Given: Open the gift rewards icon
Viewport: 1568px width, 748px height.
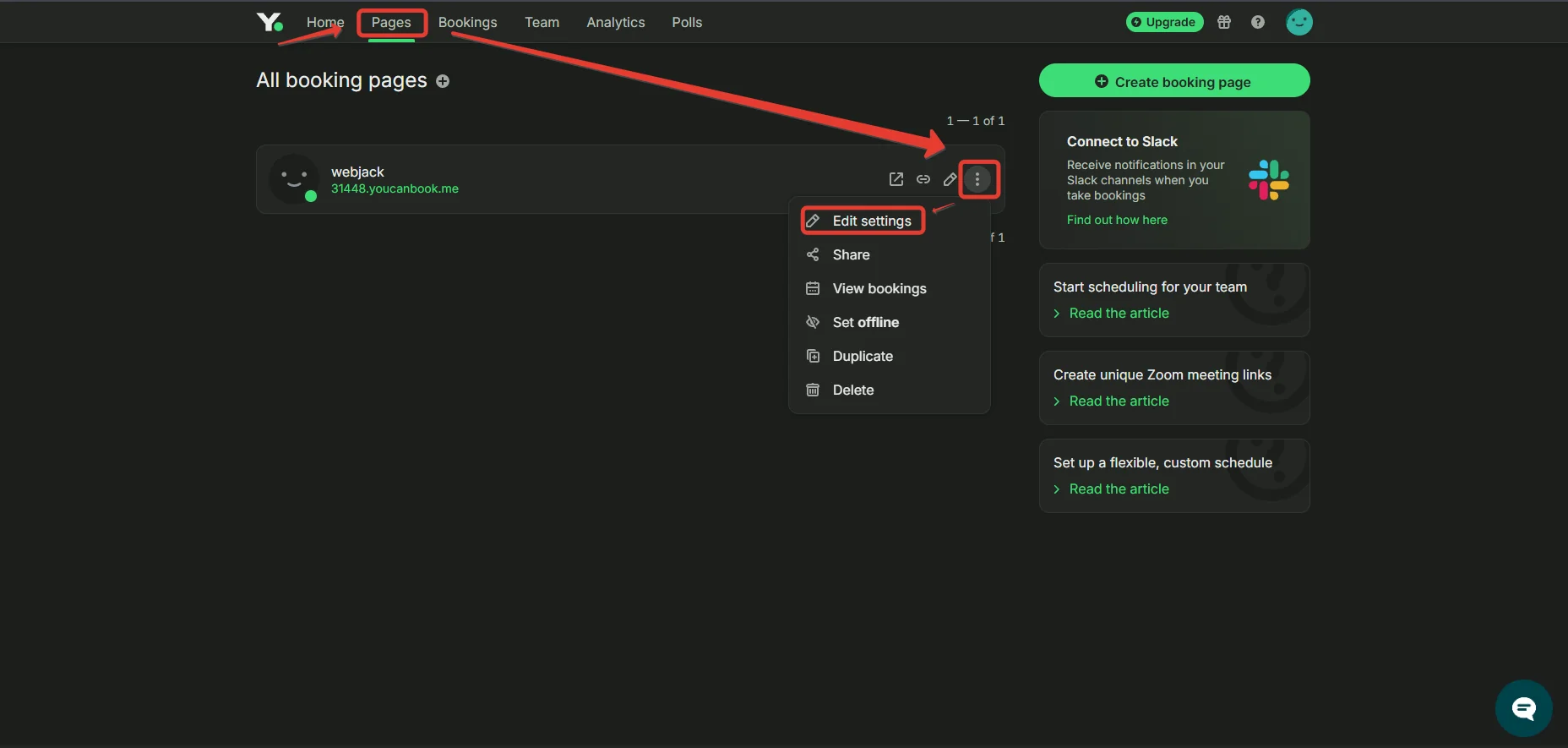Looking at the screenshot, I should tap(1224, 22).
